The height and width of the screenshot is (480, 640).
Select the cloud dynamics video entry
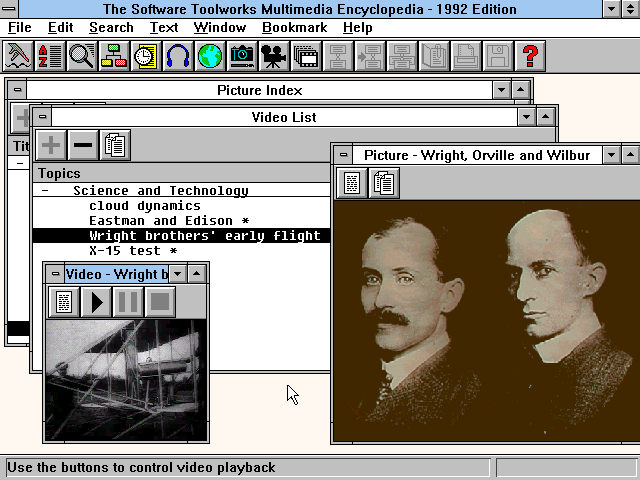[145, 206]
